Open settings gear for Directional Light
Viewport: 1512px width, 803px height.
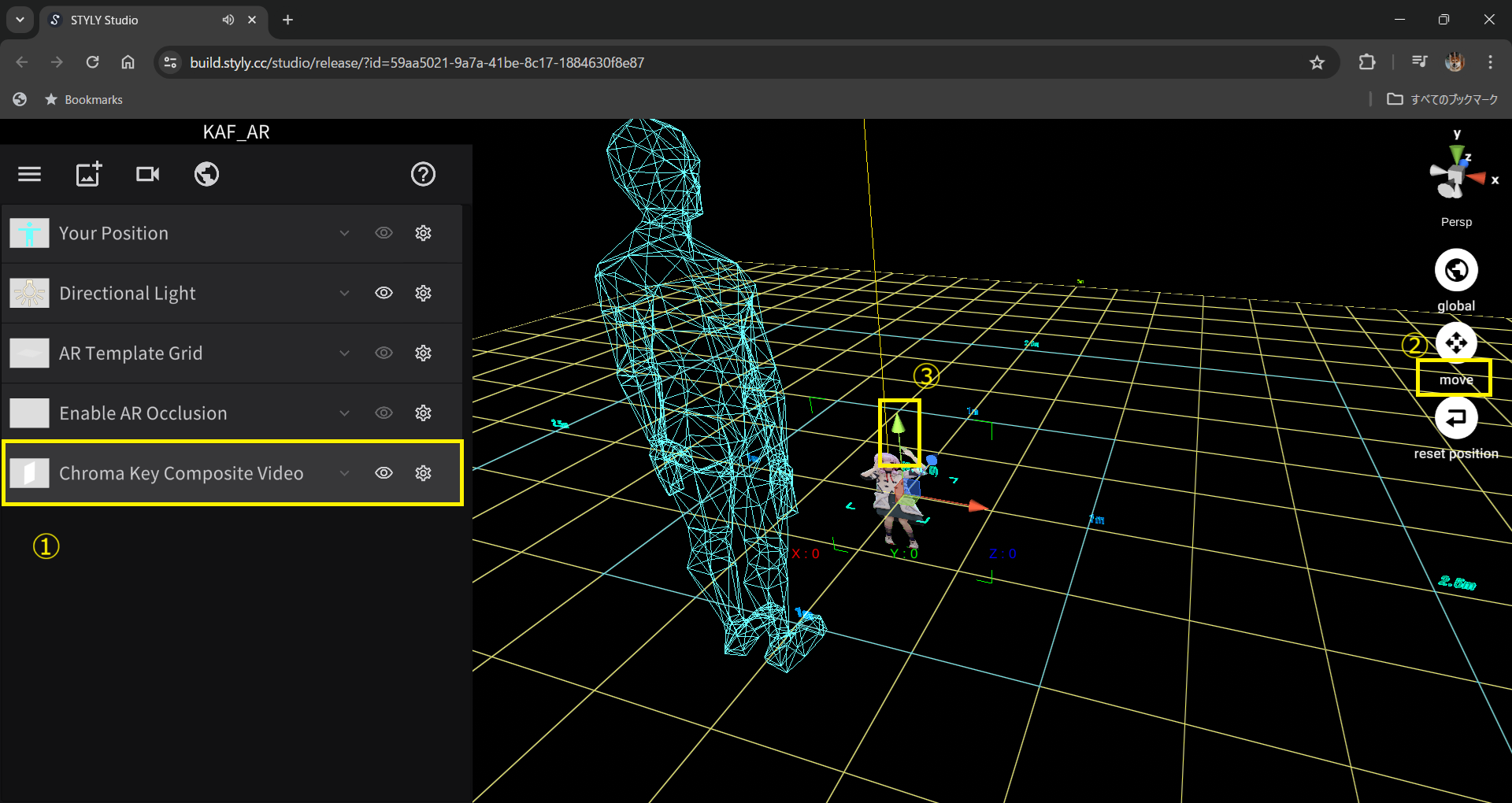(x=424, y=293)
